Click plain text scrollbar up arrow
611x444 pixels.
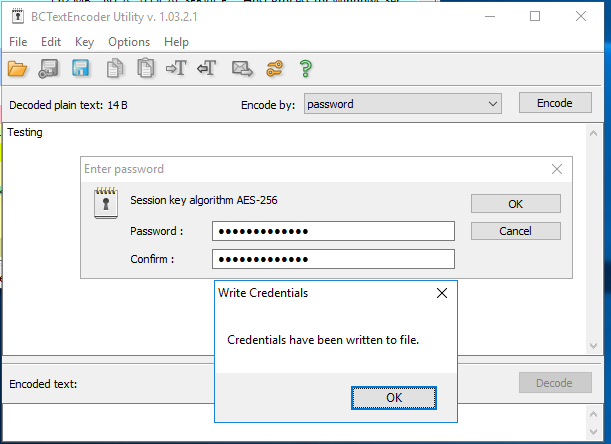click(593, 133)
